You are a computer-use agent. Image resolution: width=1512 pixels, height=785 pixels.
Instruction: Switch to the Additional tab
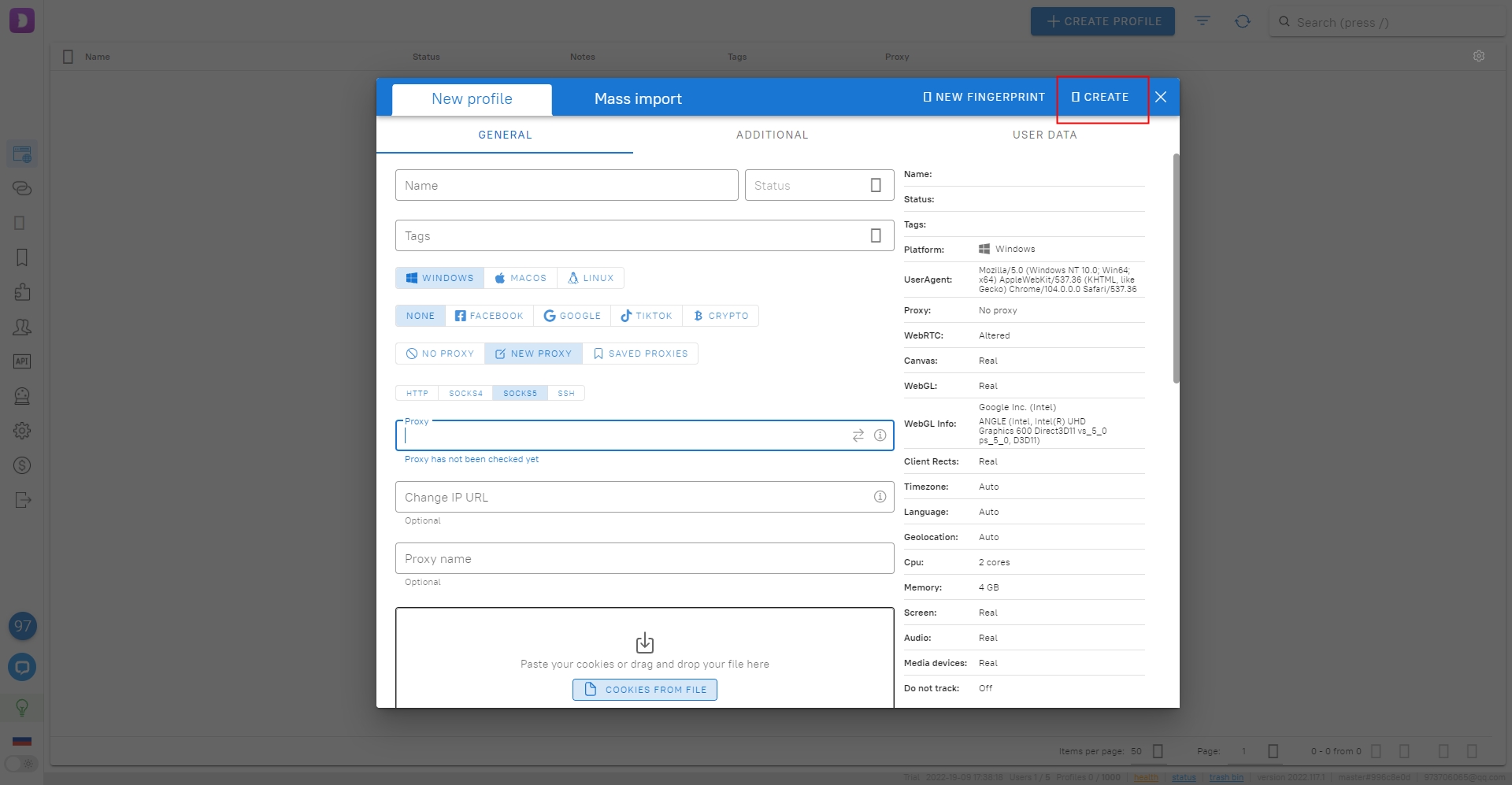(x=772, y=135)
